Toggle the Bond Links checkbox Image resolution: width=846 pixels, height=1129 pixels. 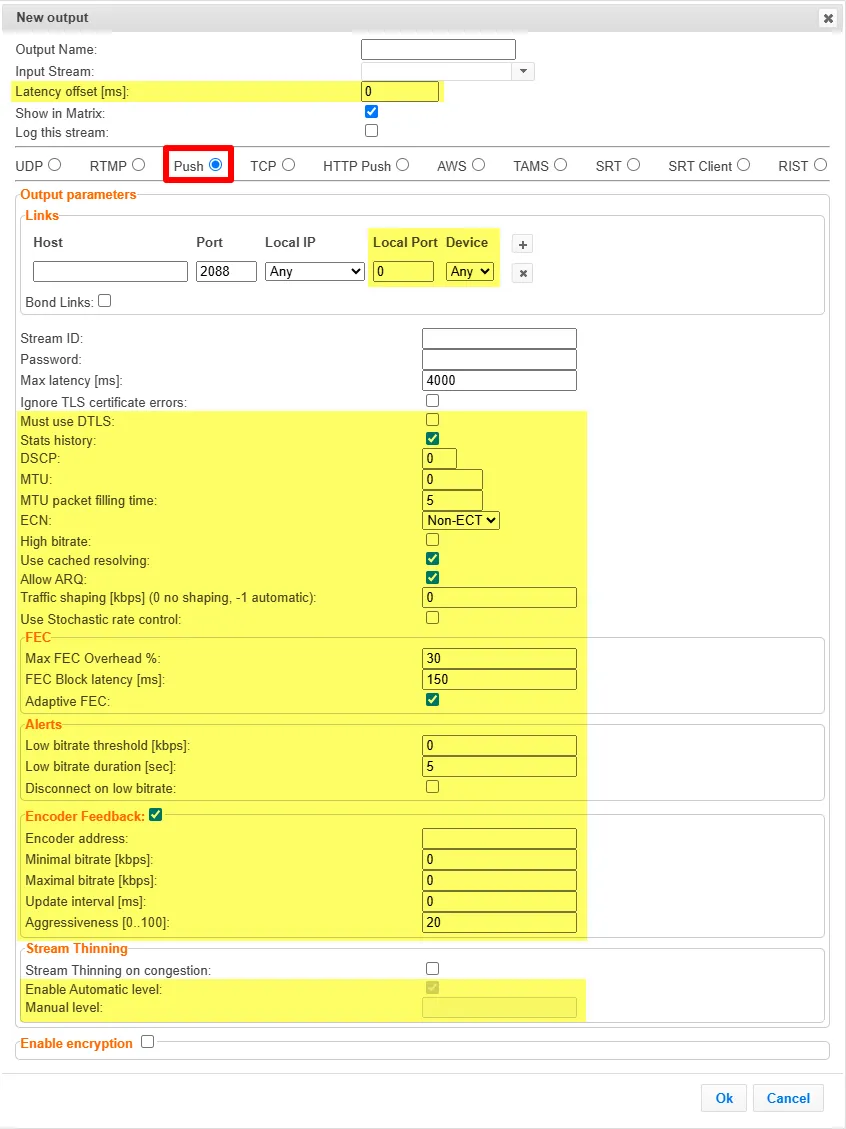[x=104, y=301]
